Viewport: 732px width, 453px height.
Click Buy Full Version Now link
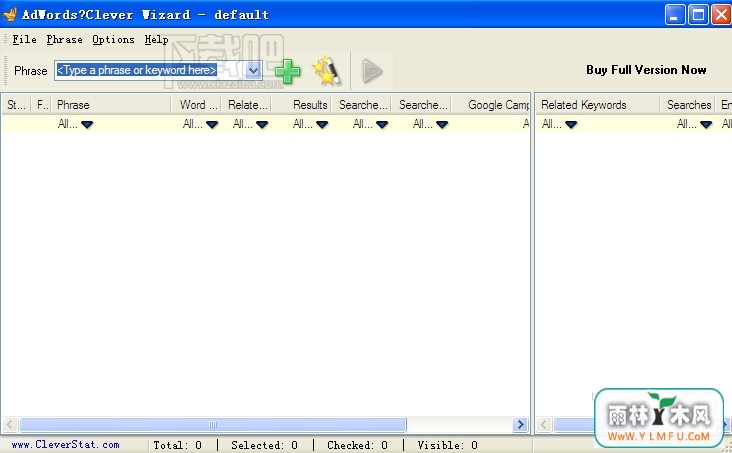(x=646, y=70)
